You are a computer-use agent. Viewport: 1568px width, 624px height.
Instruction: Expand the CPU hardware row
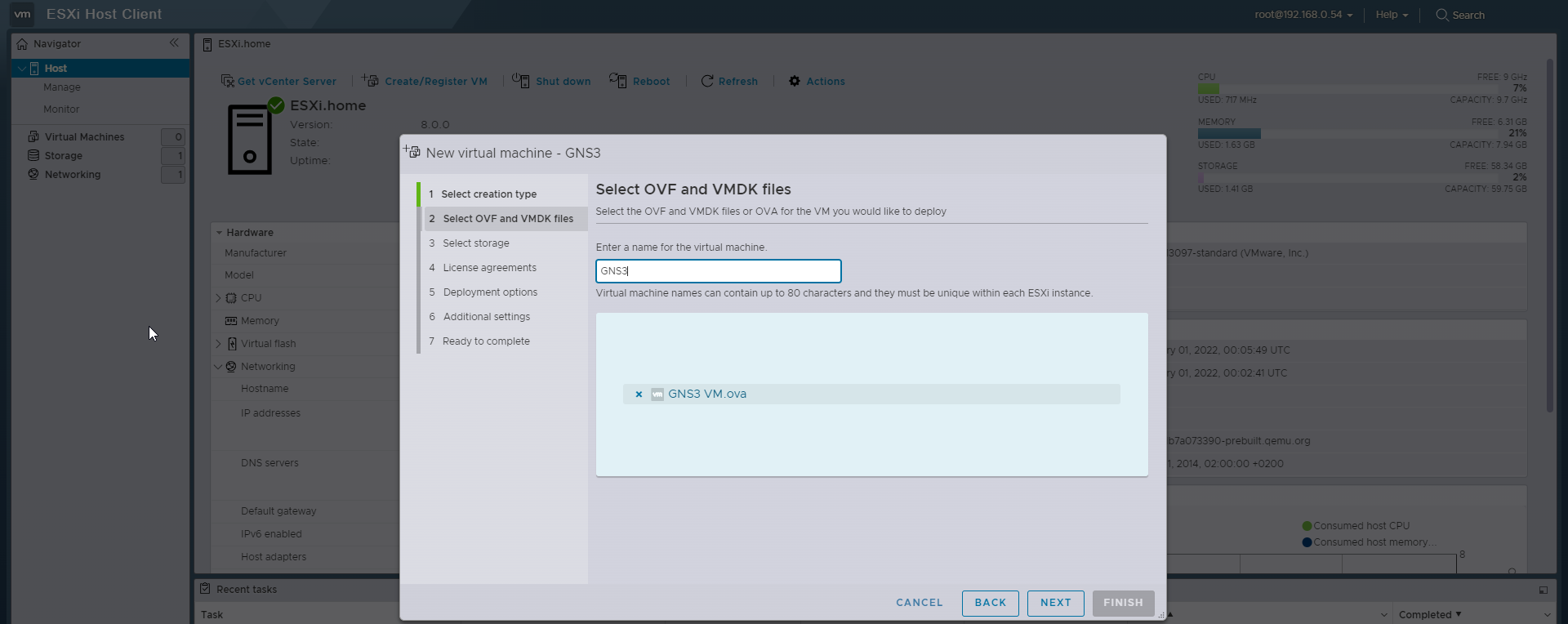pos(218,298)
